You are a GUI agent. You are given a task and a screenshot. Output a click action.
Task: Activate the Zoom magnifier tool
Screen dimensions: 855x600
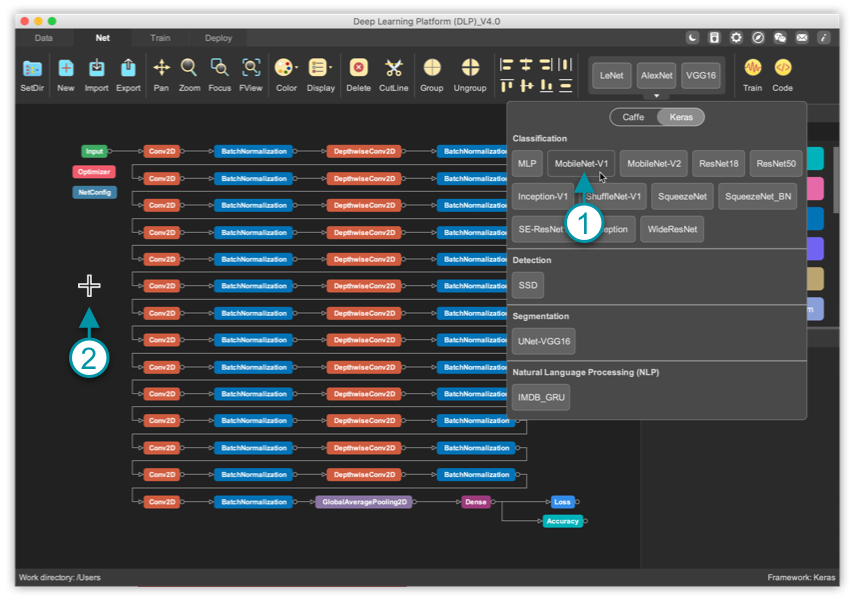(x=189, y=69)
